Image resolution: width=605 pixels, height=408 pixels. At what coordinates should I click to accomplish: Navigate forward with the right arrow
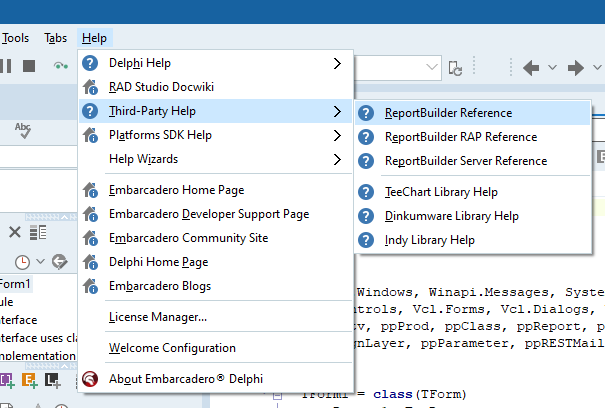click(x=576, y=68)
